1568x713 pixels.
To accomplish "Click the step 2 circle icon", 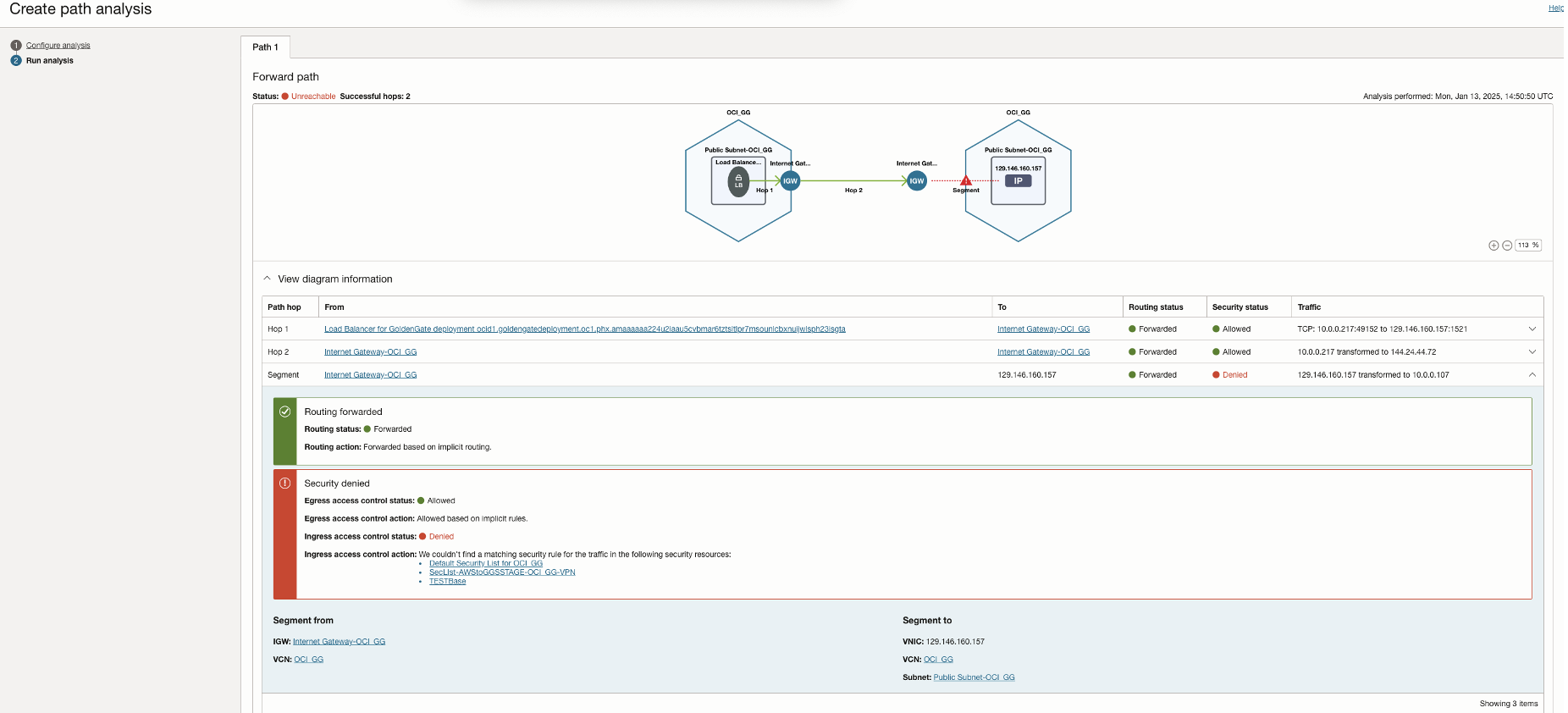I will point(15,61).
